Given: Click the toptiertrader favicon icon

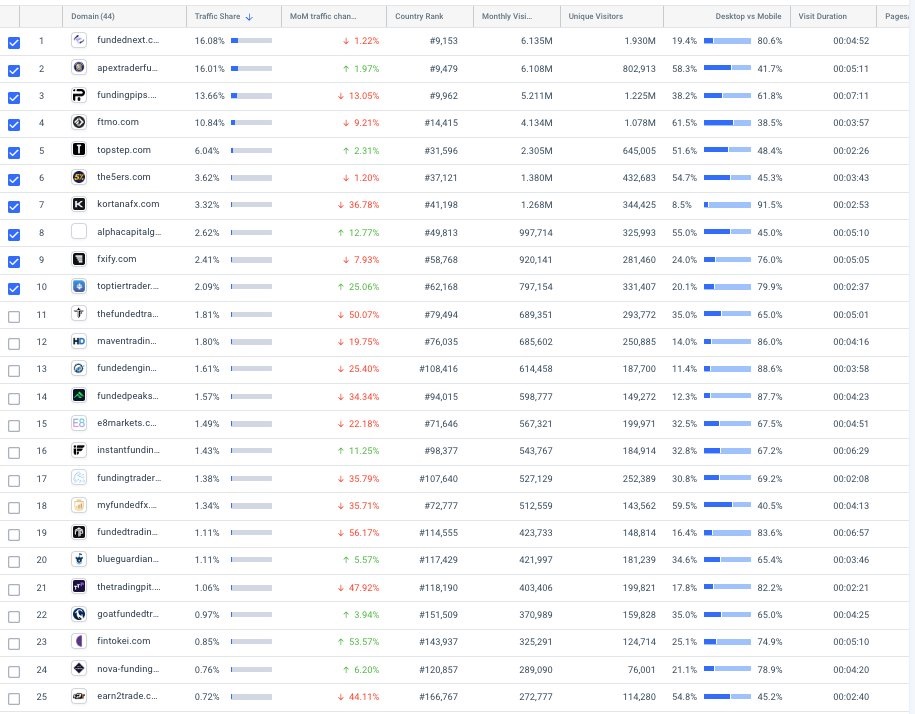Looking at the screenshot, I should [79, 286].
